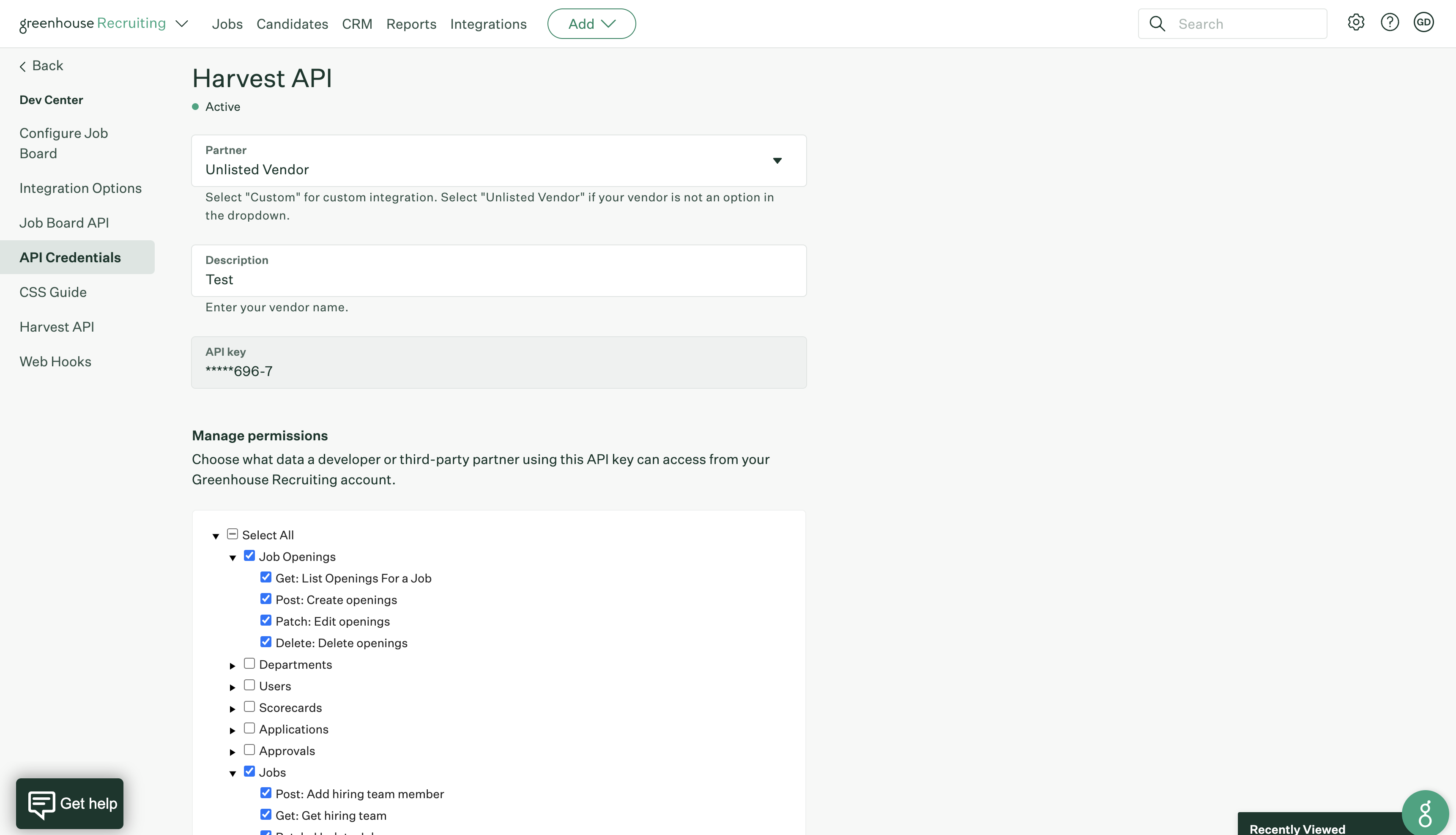Viewport: 1456px width, 835px height.
Task: Open the help question mark icon
Action: tap(1390, 22)
